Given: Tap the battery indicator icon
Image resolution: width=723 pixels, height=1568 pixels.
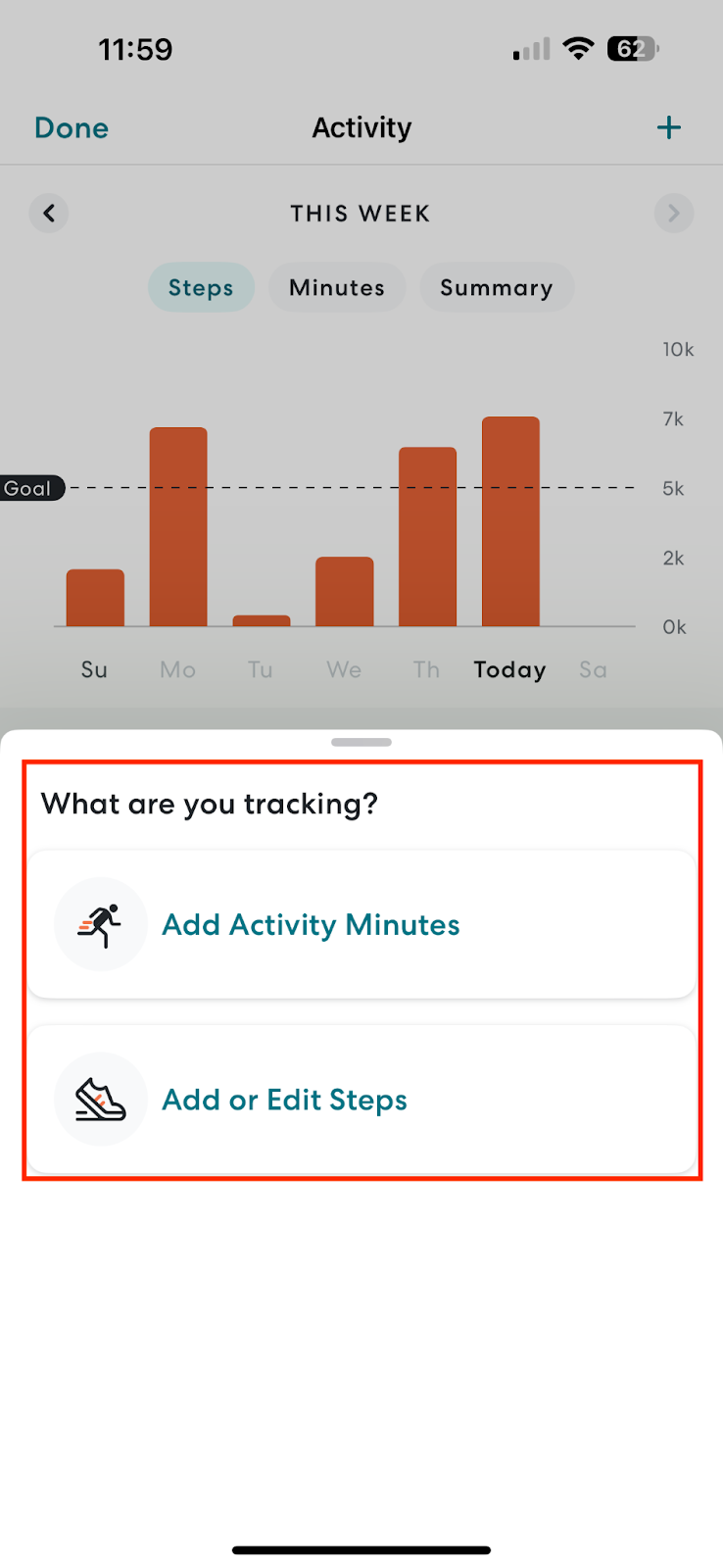Looking at the screenshot, I should [x=633, y=48].
